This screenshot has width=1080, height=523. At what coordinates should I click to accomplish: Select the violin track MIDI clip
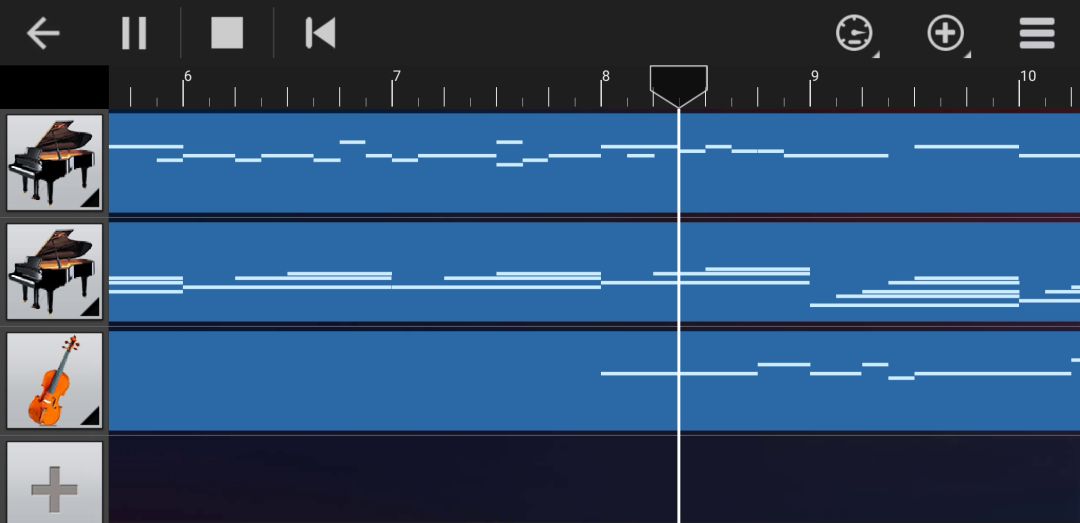[594, 380]
